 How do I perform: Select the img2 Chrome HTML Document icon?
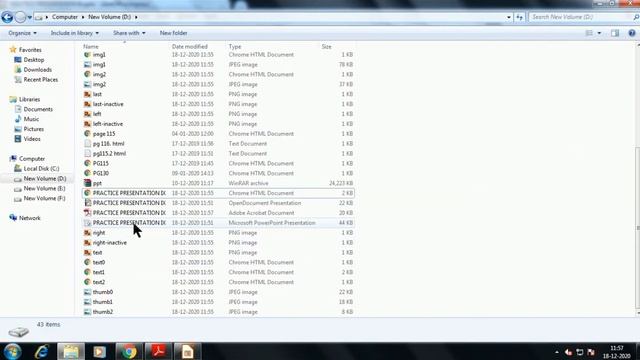(87, 74)
